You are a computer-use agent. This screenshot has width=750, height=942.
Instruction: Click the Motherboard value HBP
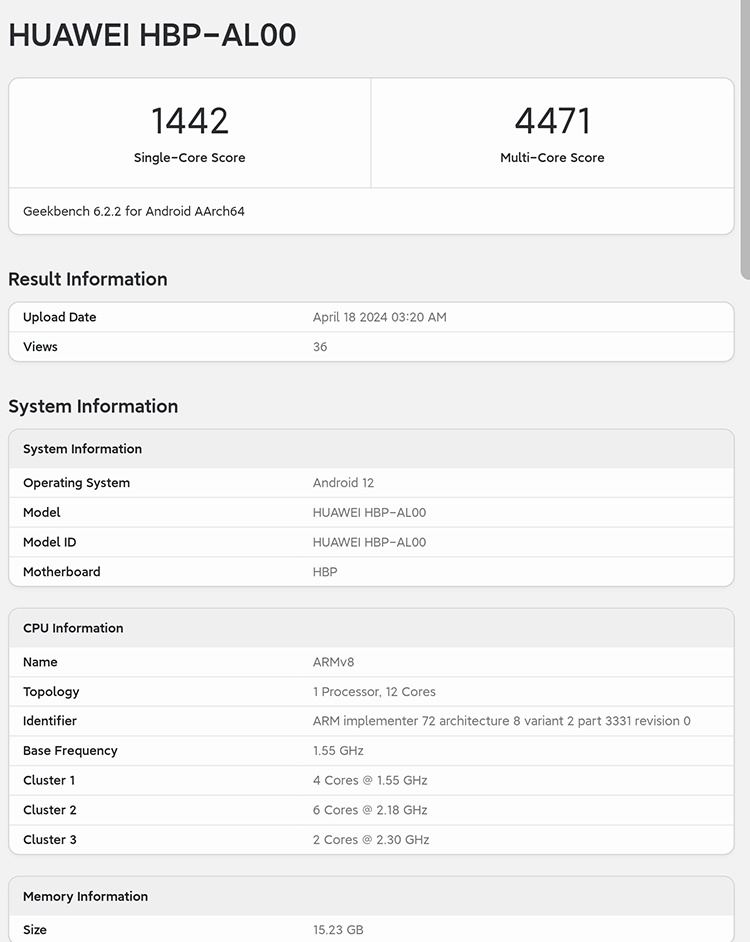pos(325,572)
